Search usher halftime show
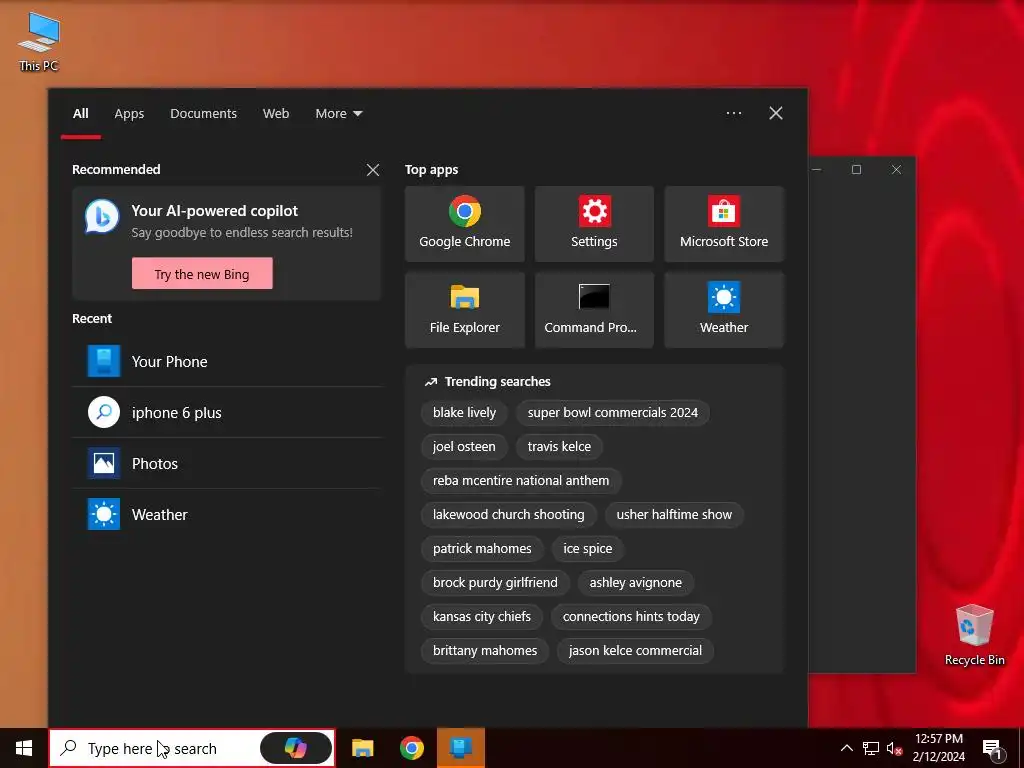This screenshot has width=1024, height=768. pos(674,515)
